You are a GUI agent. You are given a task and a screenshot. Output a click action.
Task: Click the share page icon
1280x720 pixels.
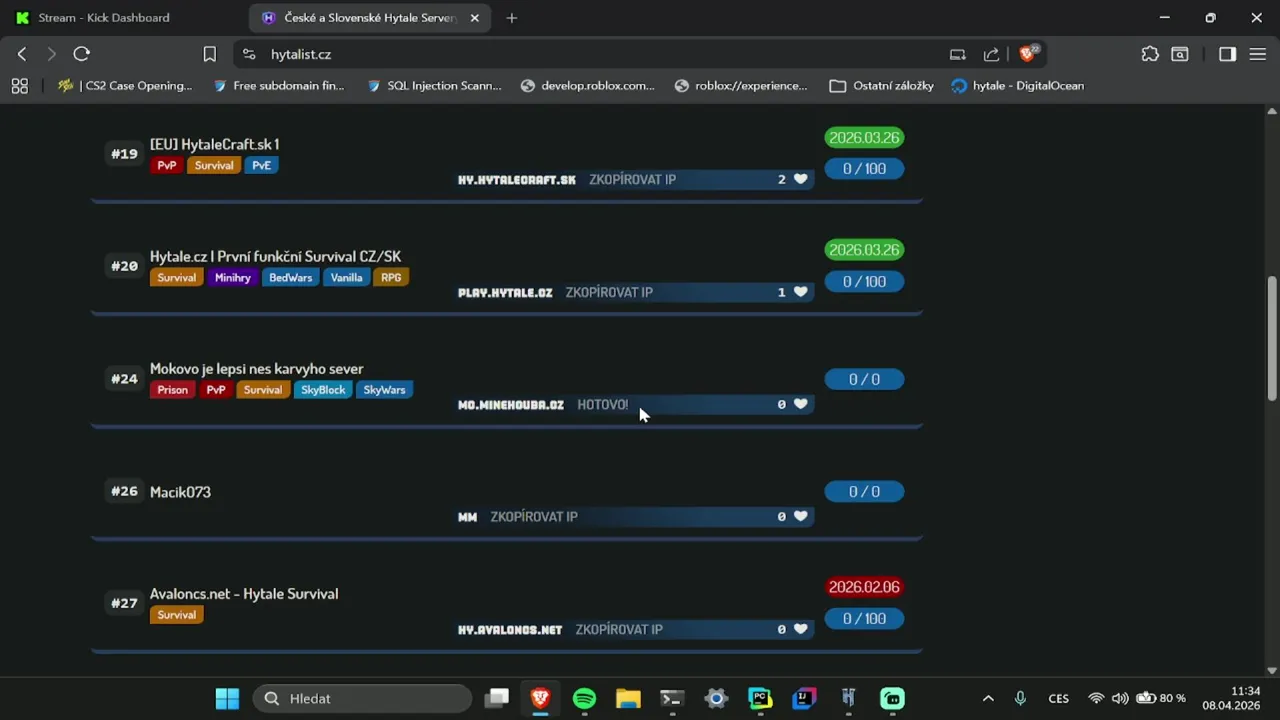[x=991, y=54]
